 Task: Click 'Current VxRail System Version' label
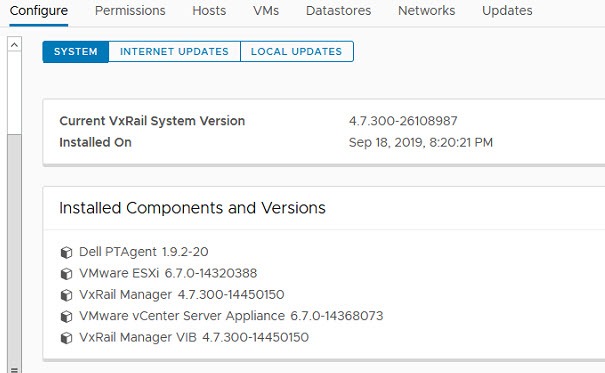pos(152,121)
